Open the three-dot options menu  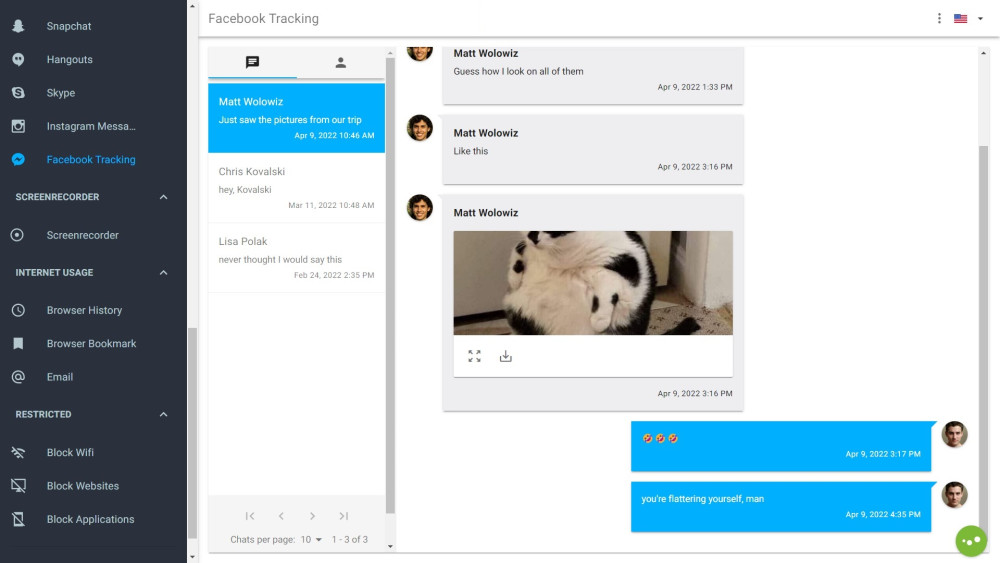(x=939, y=18)
